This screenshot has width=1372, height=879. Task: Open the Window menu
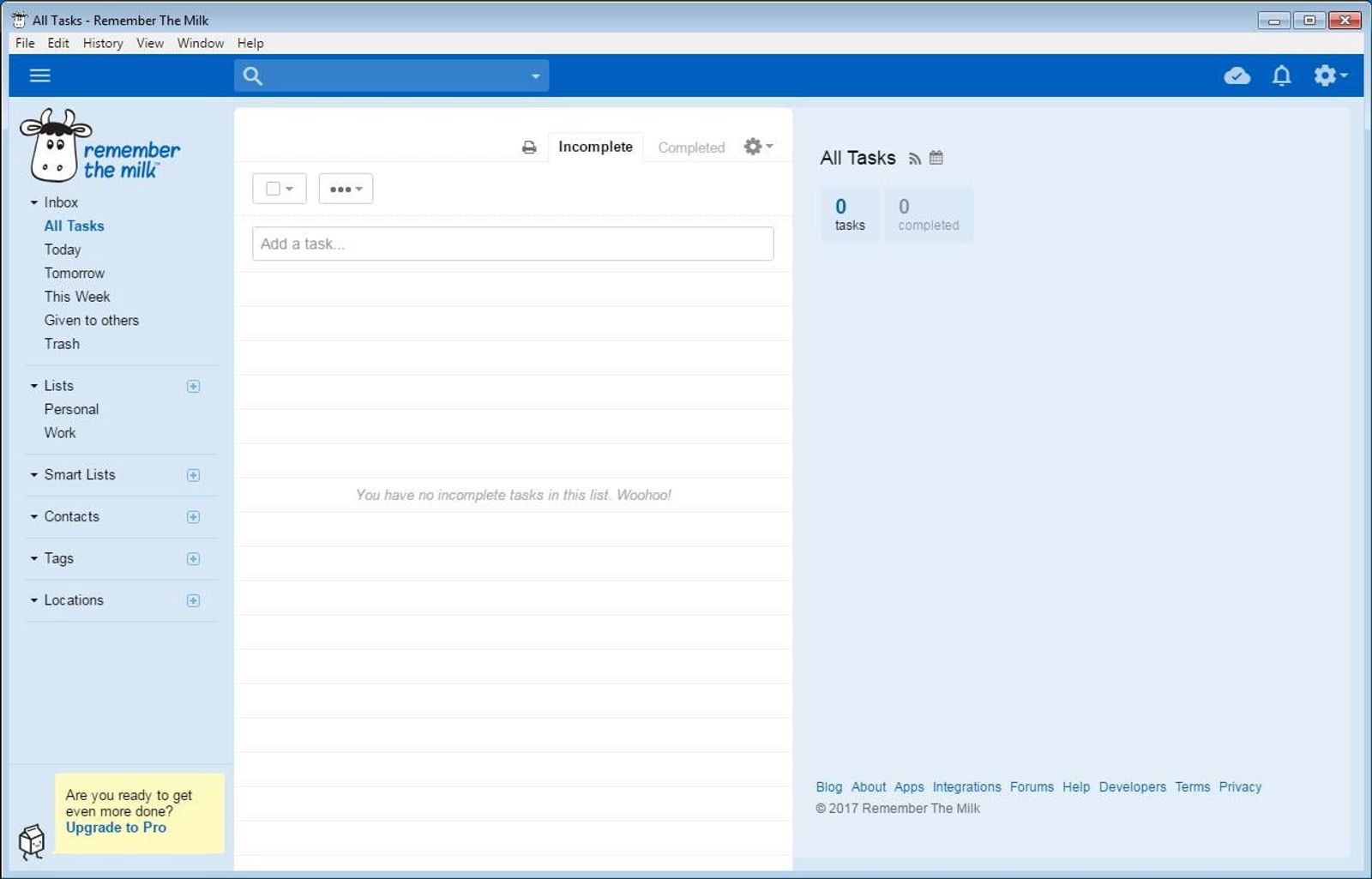click(200, 43)
